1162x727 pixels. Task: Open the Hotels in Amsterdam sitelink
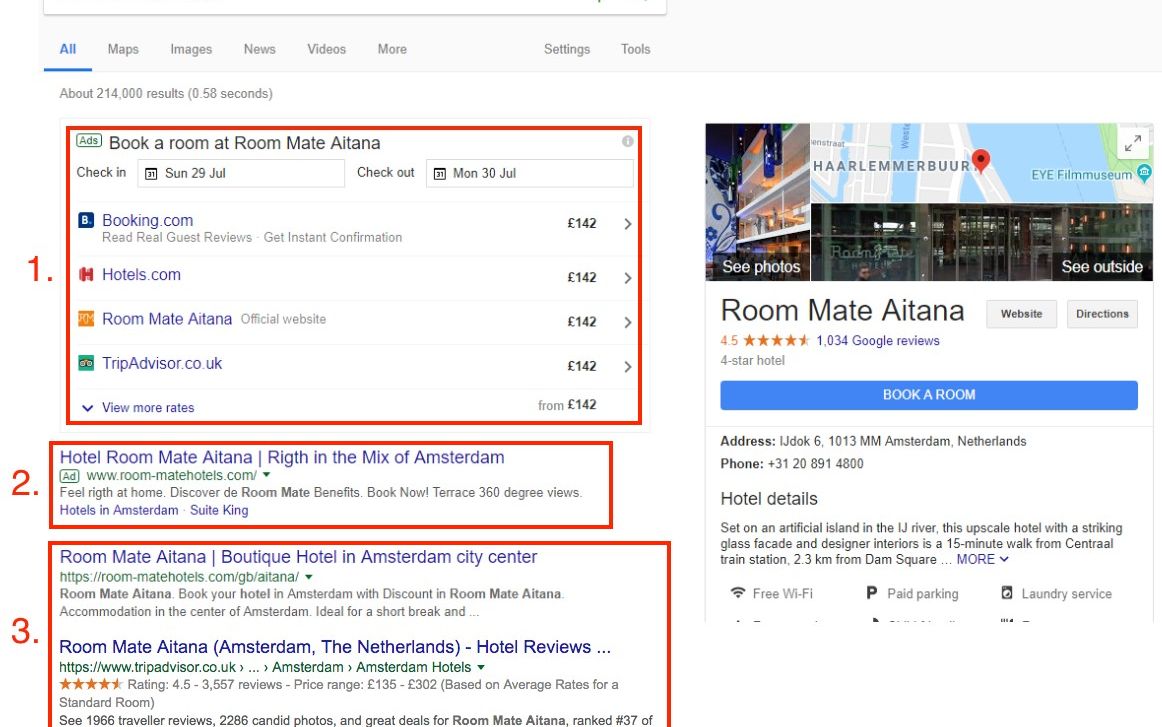[119, 510]
